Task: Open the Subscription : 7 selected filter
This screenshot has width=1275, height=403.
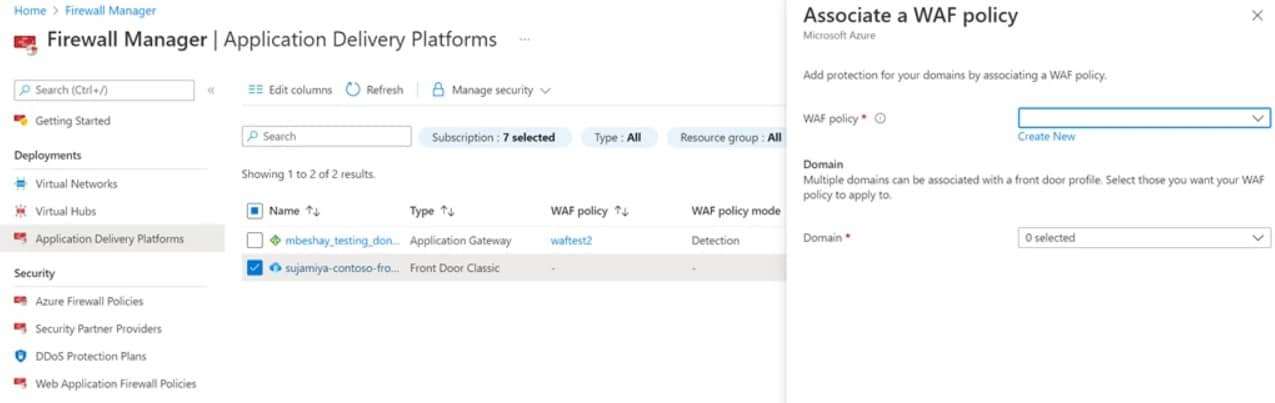Action: [x=494, y=137]
